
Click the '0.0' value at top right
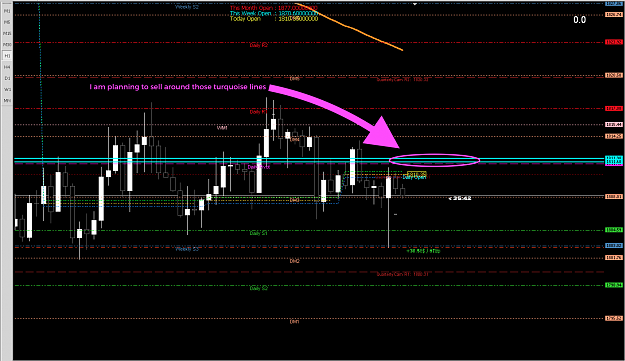[x=580, y=20]
